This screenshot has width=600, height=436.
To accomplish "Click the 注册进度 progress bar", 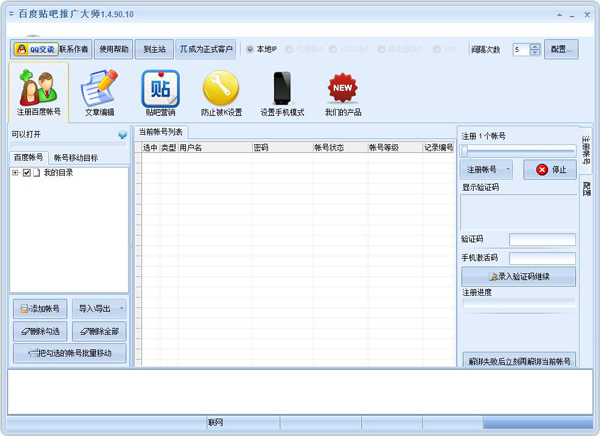I will click(x=518, y=303).
